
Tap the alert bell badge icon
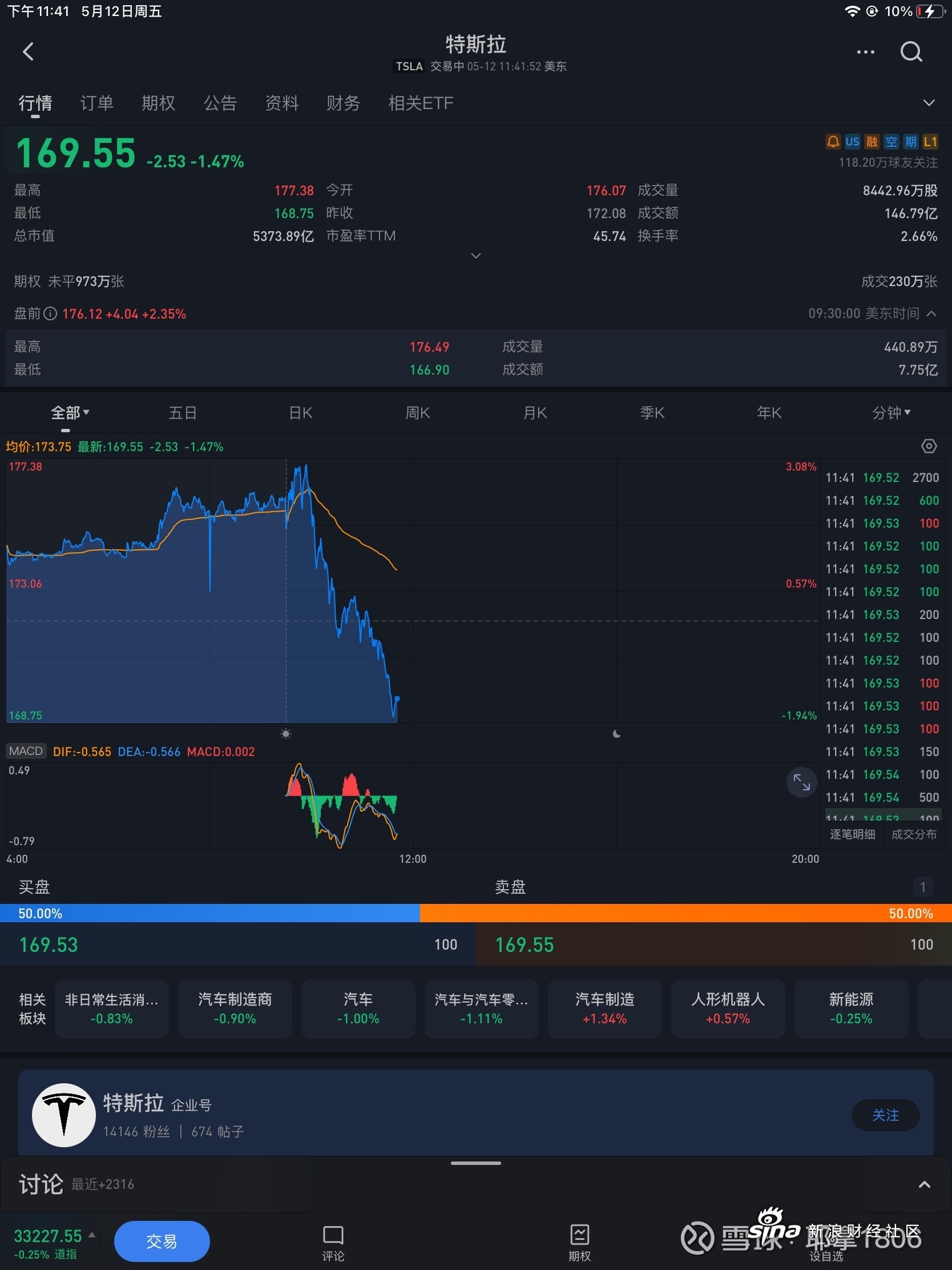point(833,141)
